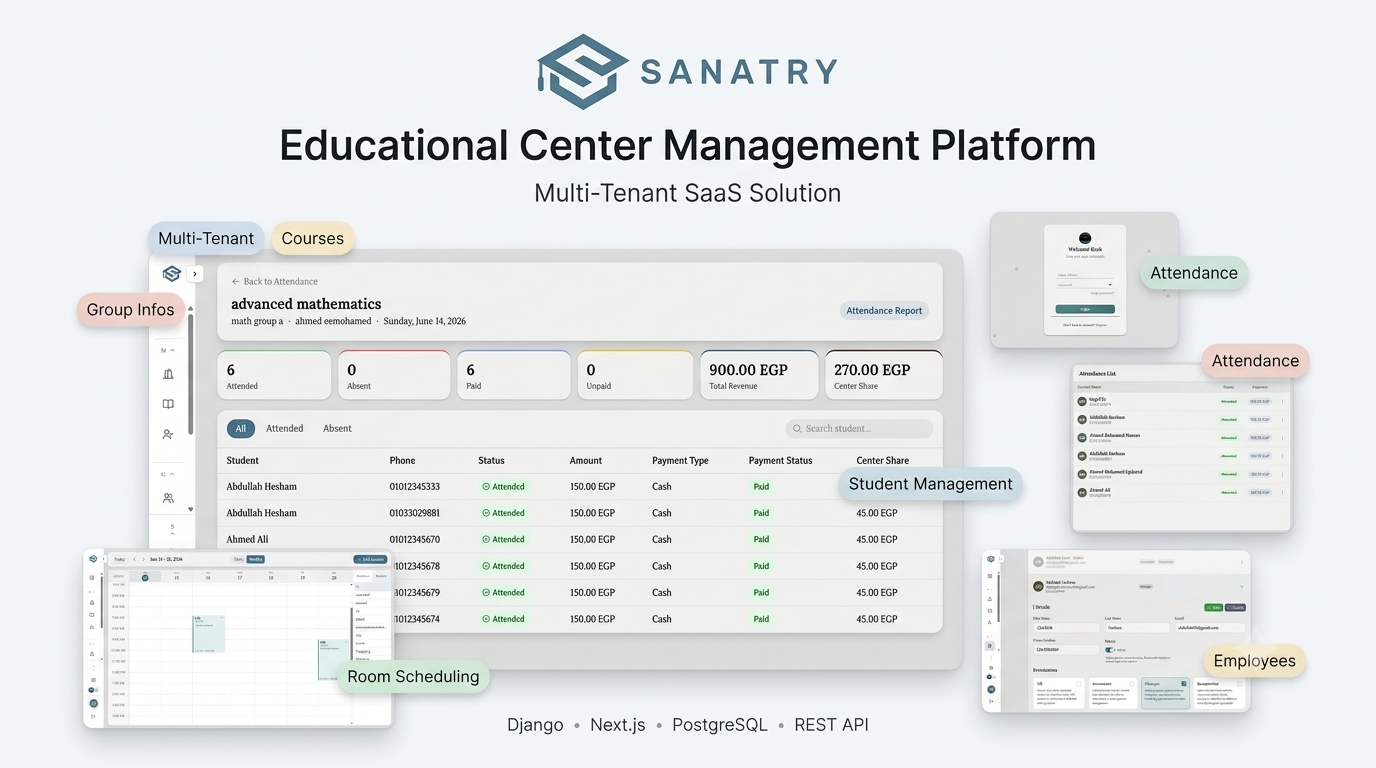Collapse the expanded employee row with its down chevron
Screen dimensions: 1376x768
(x=1241, y=586)
